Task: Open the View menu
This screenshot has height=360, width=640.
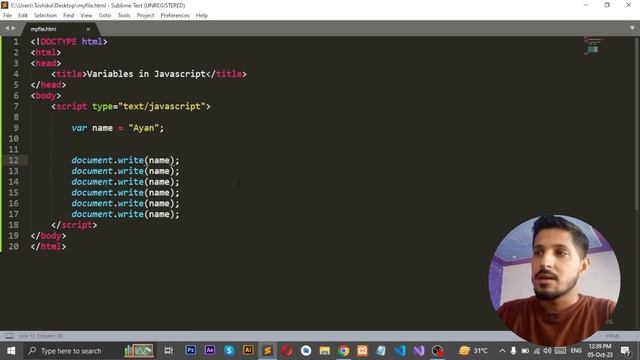Action: (x=86, y=16)
